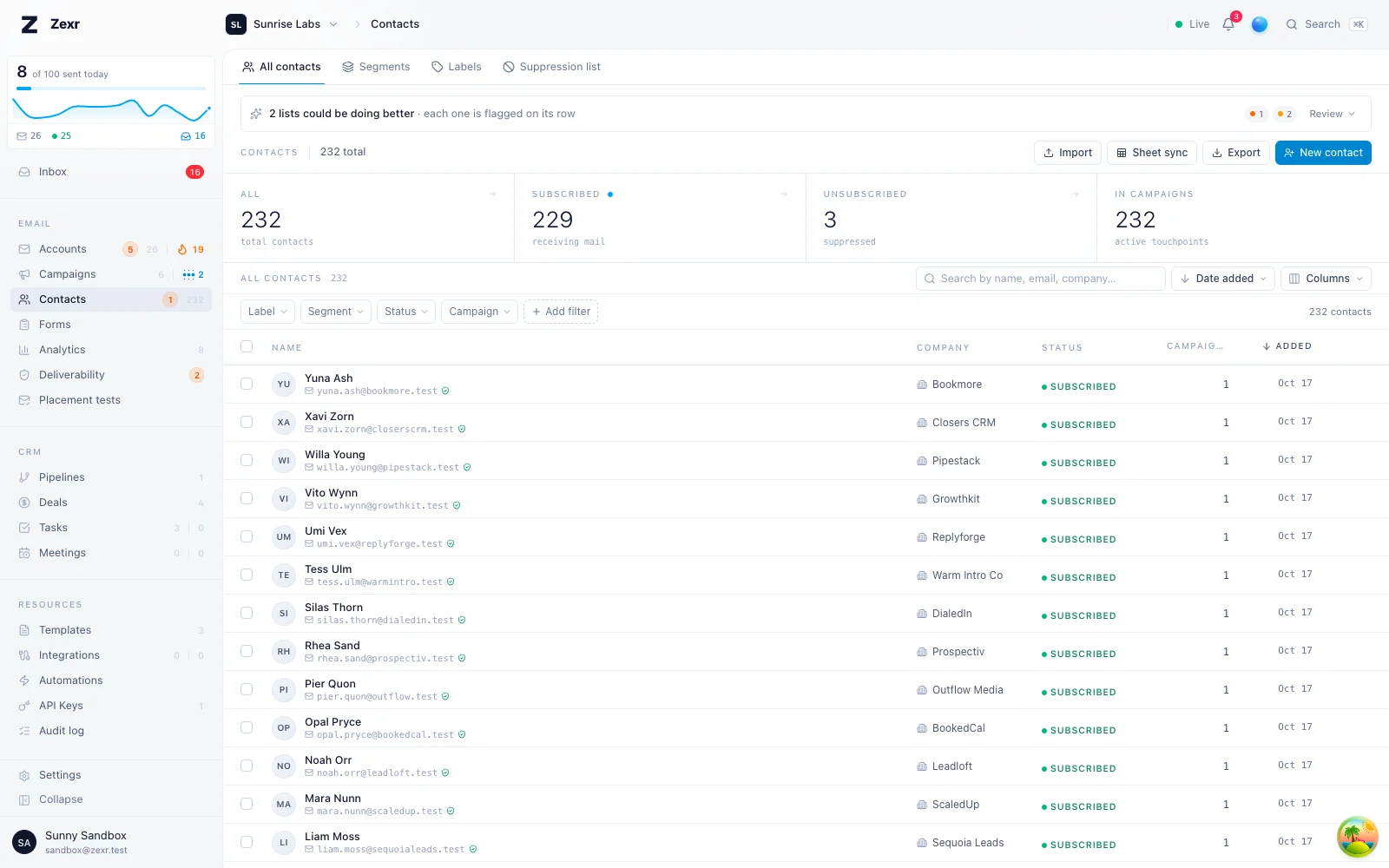
Task: Select the Willa Young row checkbox
Action: (x=247, y=460)
